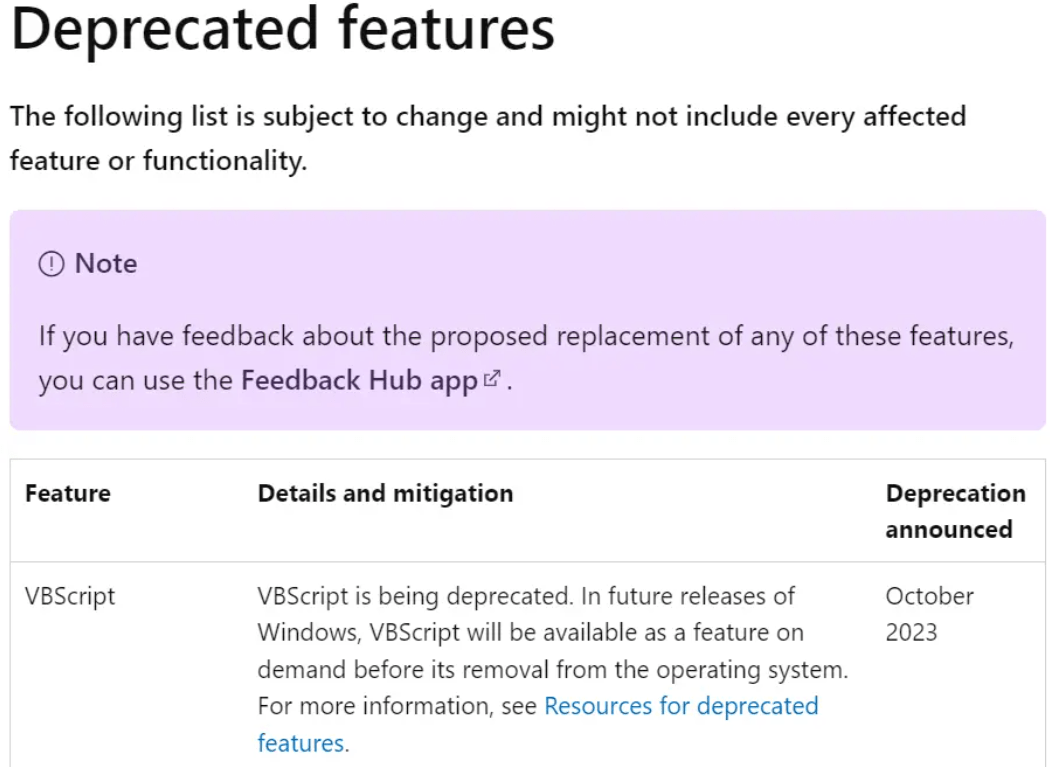
Task: Click the October 2023 date cell
Action: tap(929, 614)
